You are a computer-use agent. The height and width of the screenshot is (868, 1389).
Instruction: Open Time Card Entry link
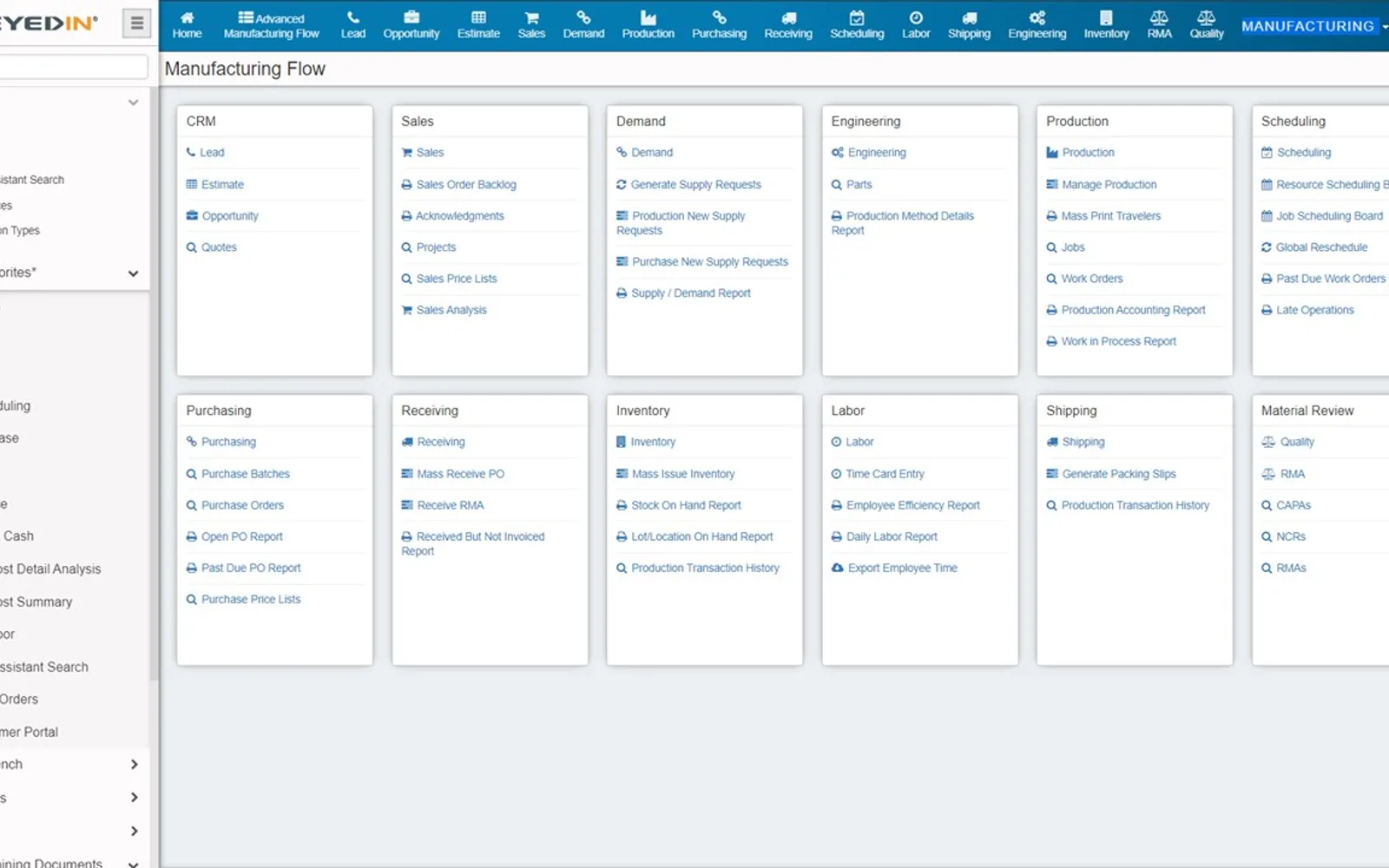pos(885,474)
